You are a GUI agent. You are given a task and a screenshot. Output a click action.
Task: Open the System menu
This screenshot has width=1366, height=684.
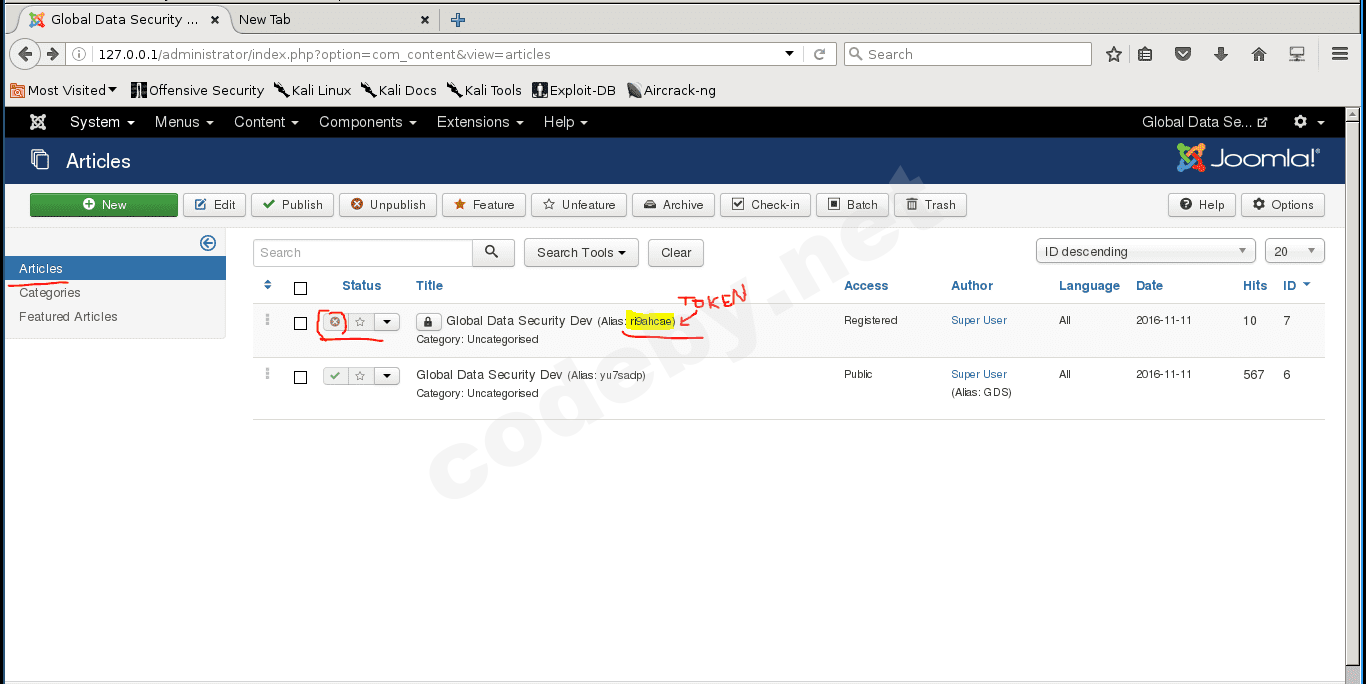click(x=102, y=122)
